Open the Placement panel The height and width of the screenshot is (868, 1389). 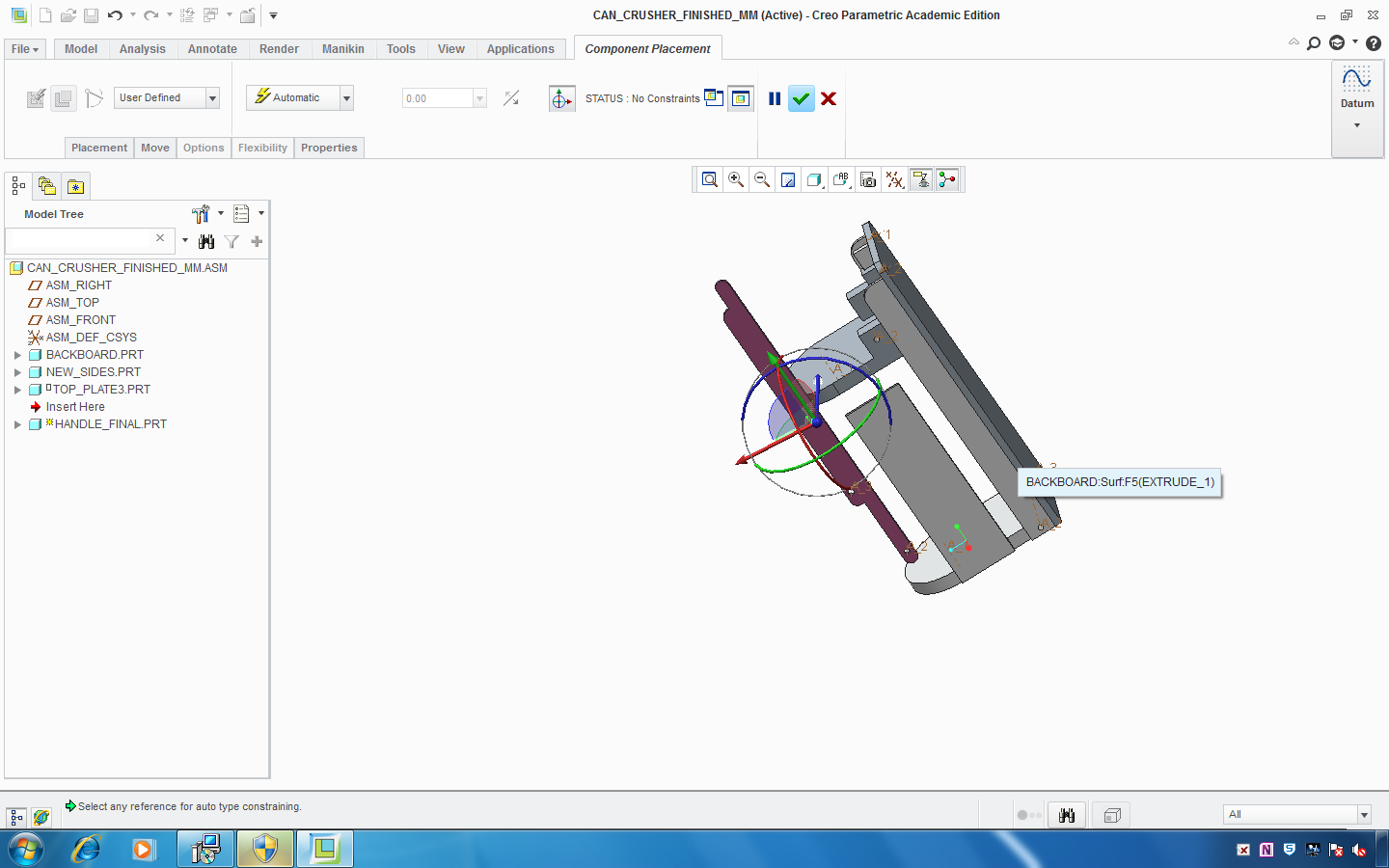tap(99, 148)
